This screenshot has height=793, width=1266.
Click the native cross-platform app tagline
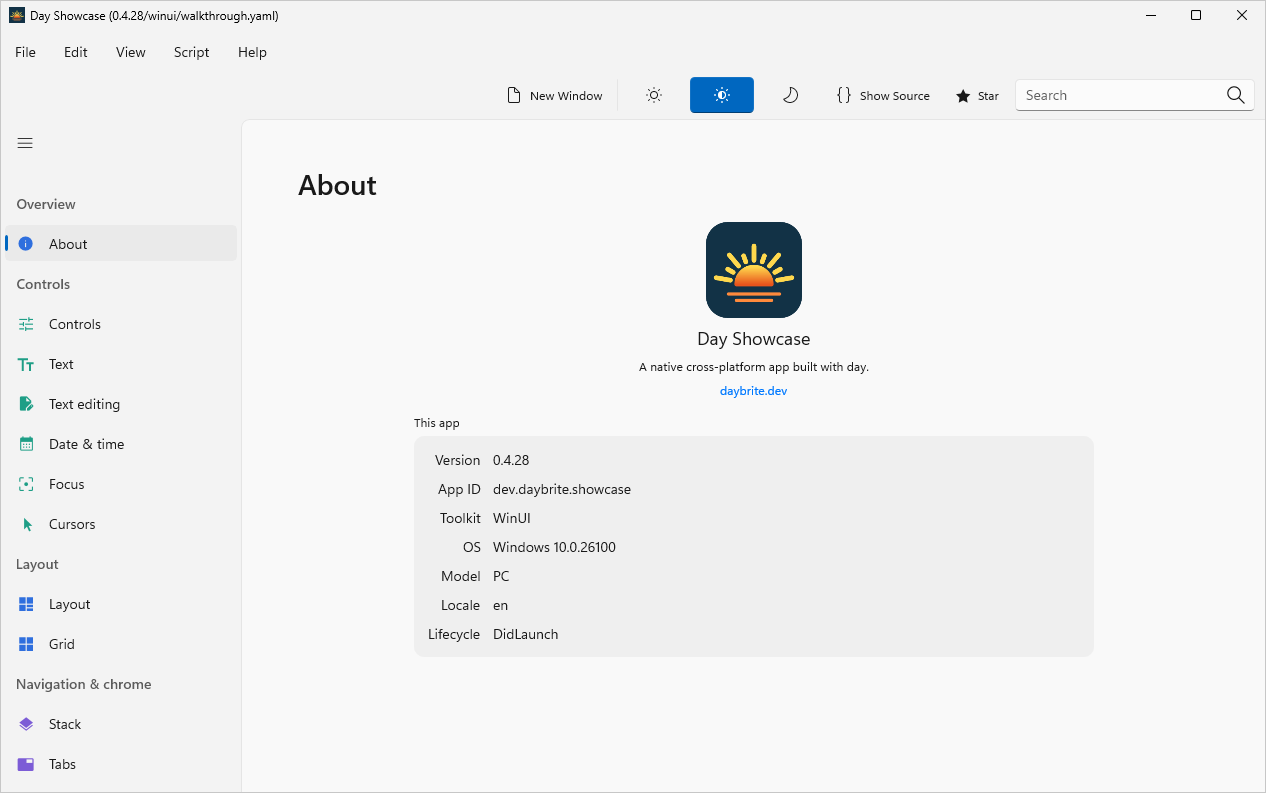[754, 367]
